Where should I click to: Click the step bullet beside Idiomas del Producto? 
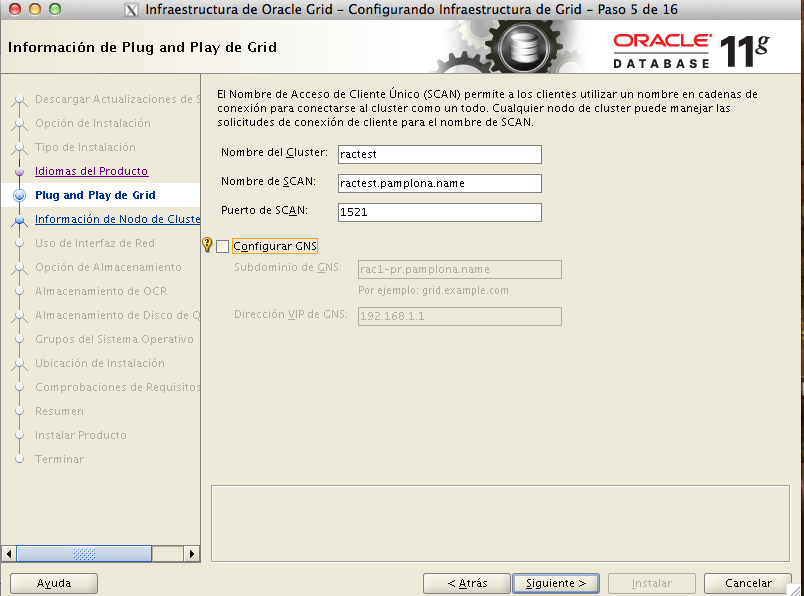click(19, 172)
